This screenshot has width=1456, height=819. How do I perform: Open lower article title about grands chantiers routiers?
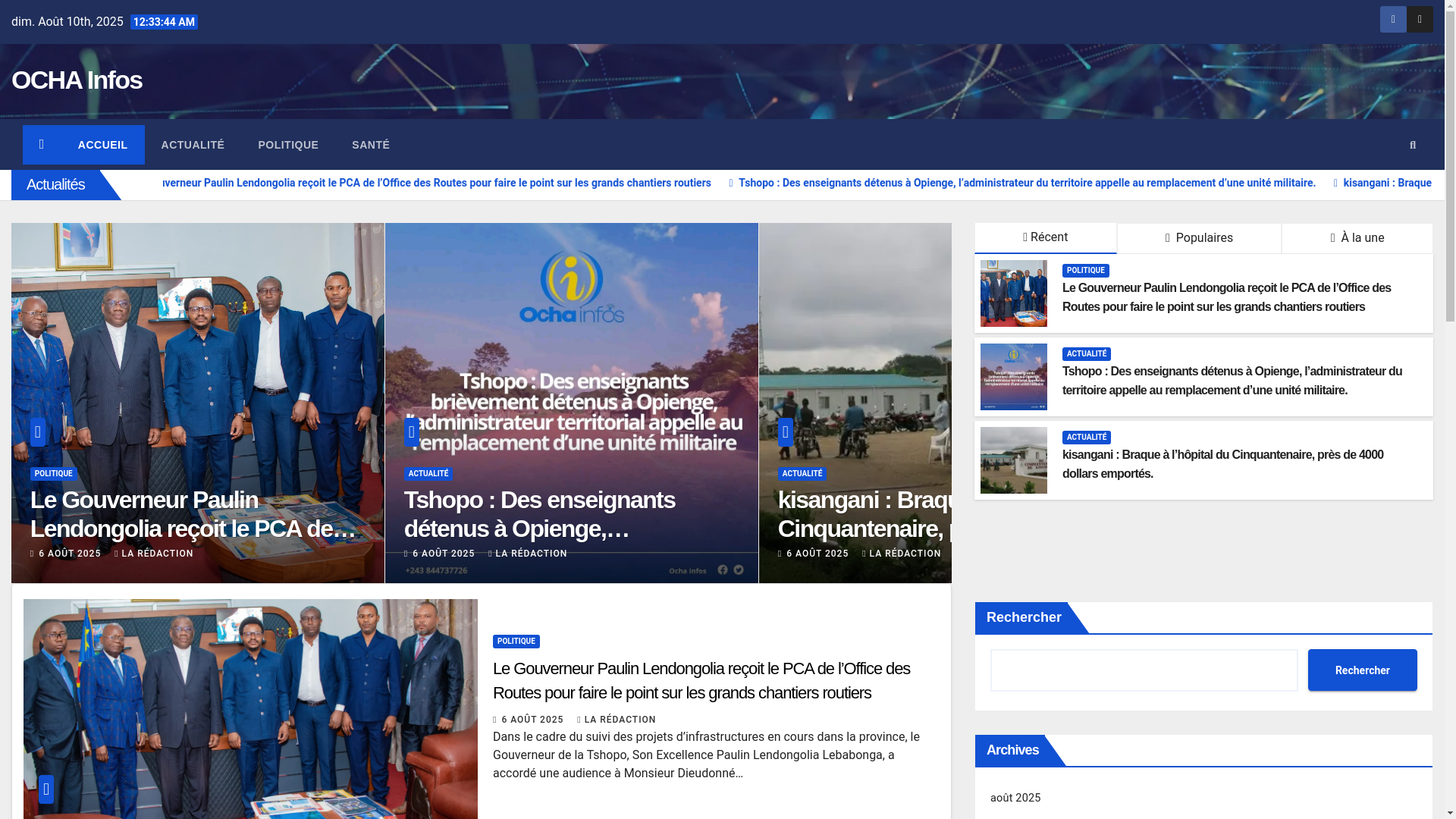click(701, 680)
